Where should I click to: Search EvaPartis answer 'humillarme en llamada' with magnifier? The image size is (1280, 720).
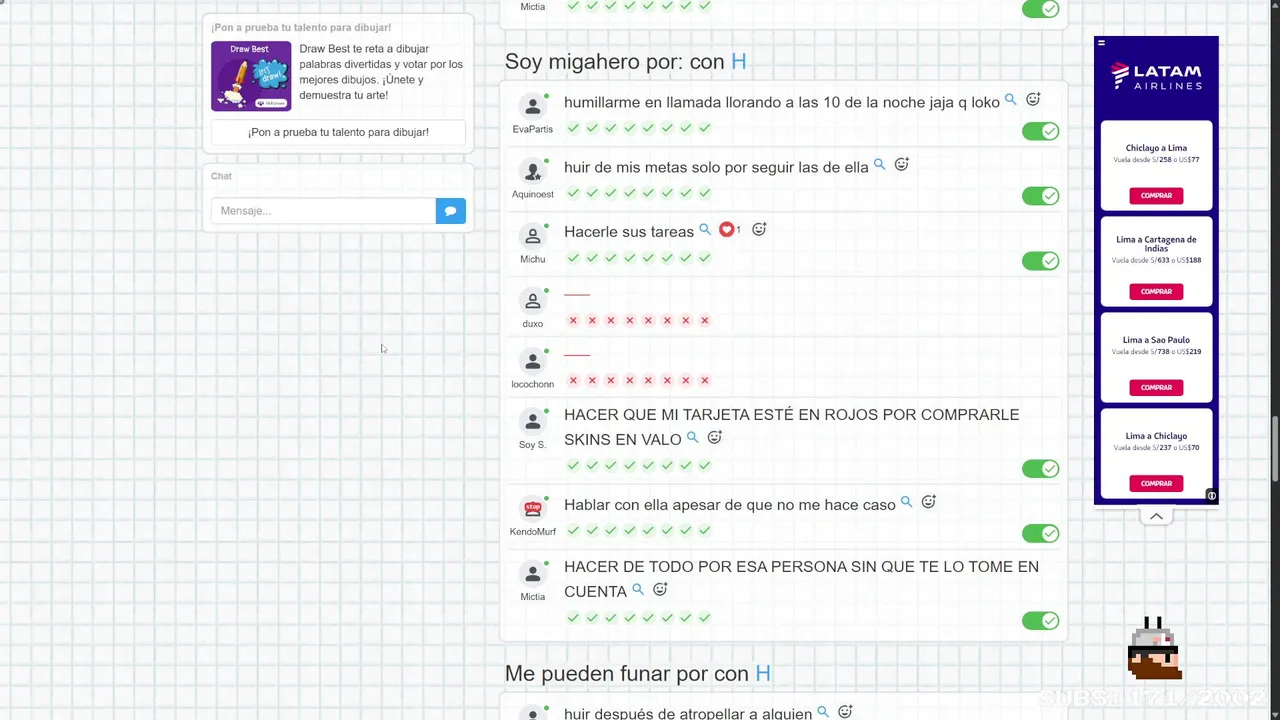pyautogui.click(x=1011, y=100)
